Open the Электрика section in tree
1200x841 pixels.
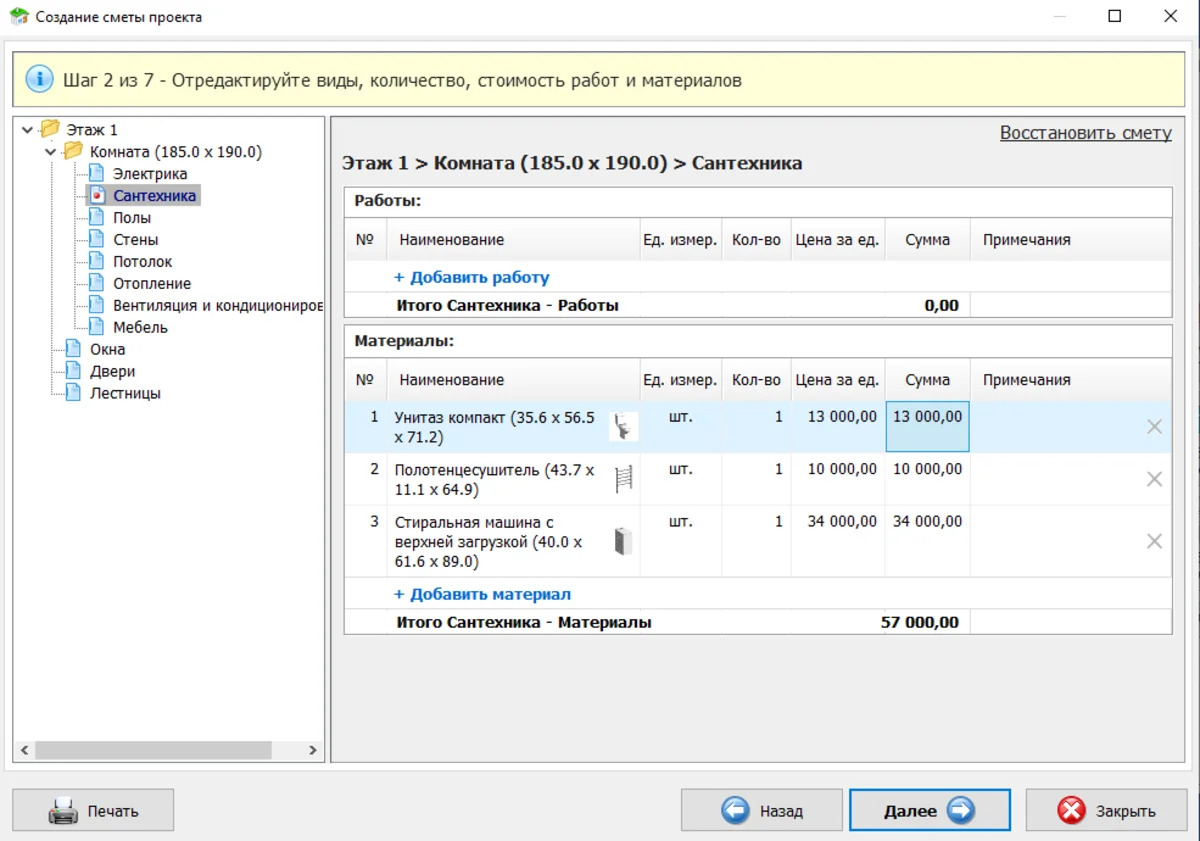point(149,174)
